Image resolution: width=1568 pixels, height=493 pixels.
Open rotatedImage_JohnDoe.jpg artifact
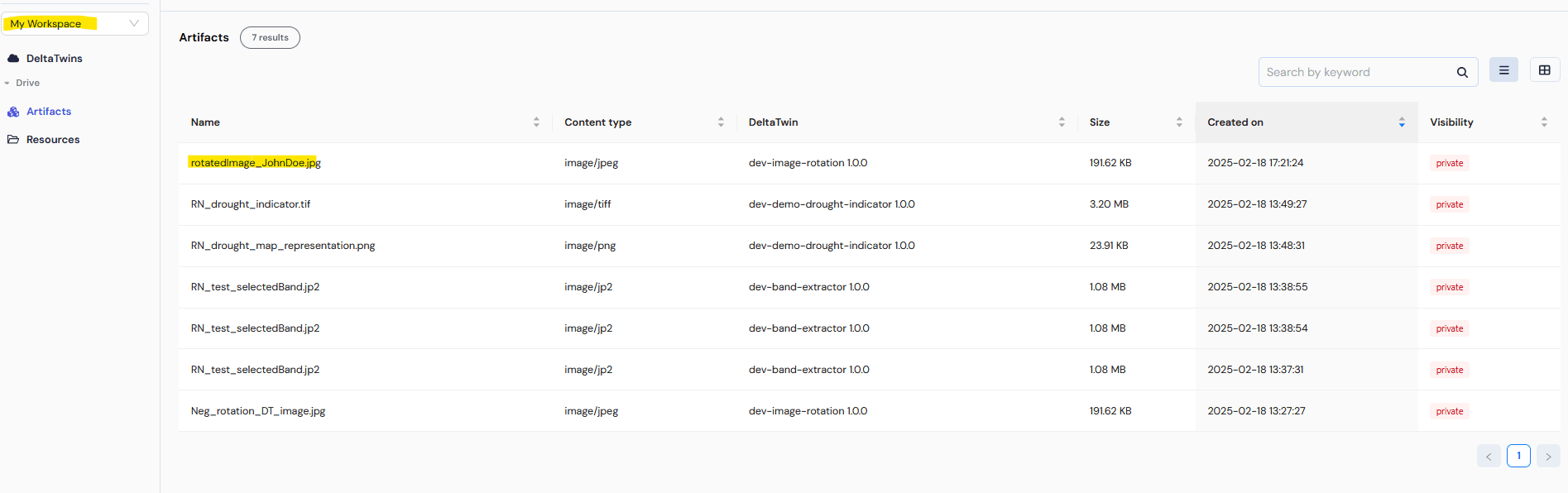point(255,163)
